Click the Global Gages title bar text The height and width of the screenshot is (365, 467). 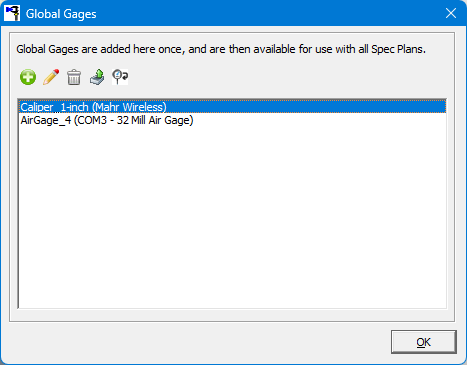[x=61, y=14]
